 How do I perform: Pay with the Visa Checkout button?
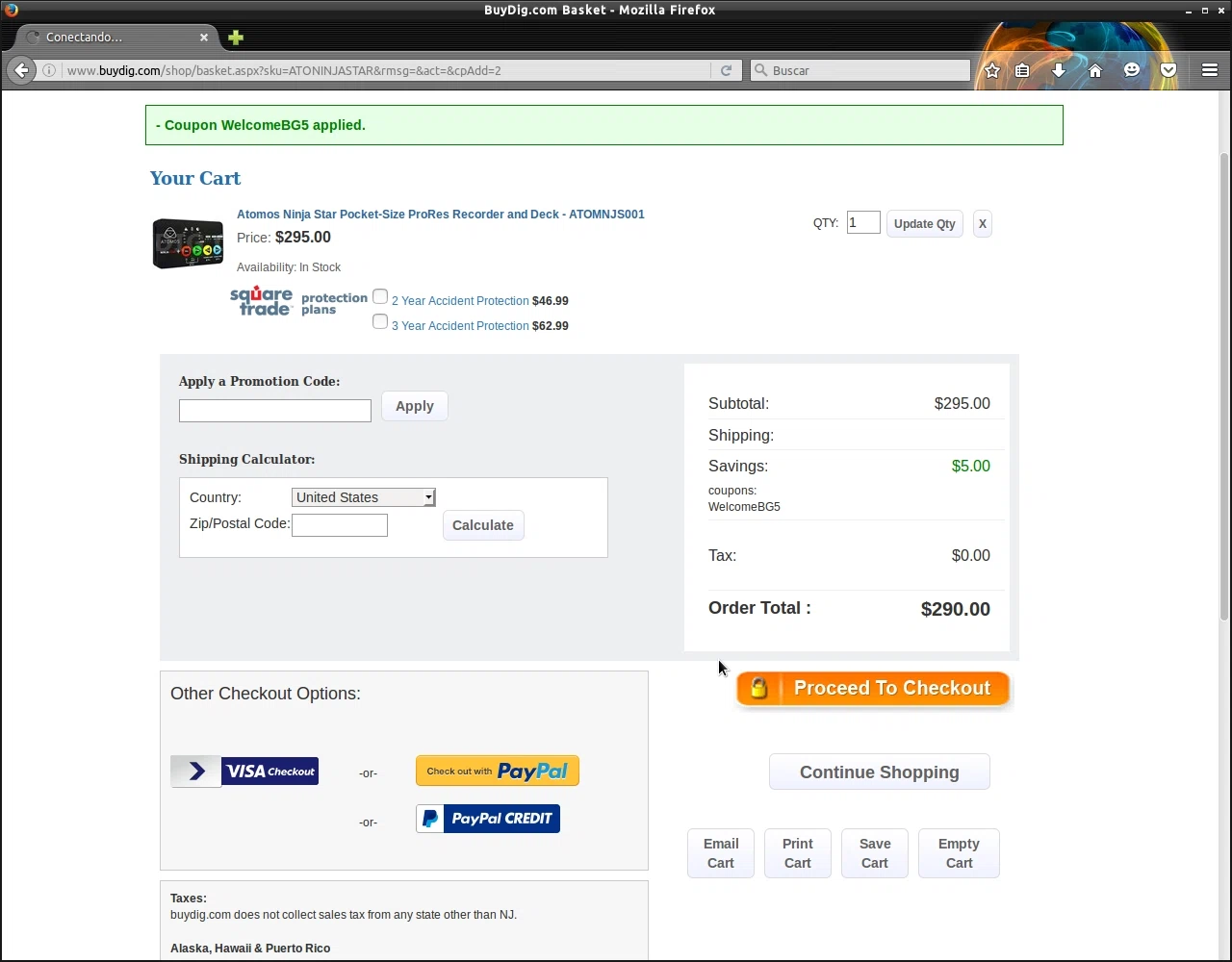[x=244, y=772]
